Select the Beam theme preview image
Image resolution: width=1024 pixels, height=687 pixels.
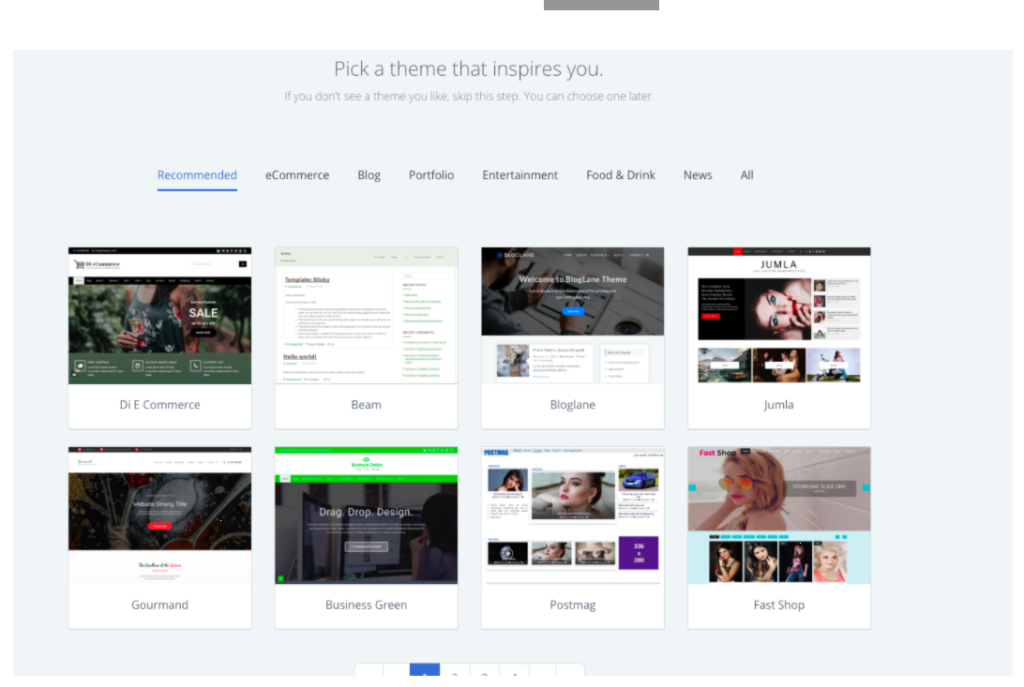pos(366,315)
